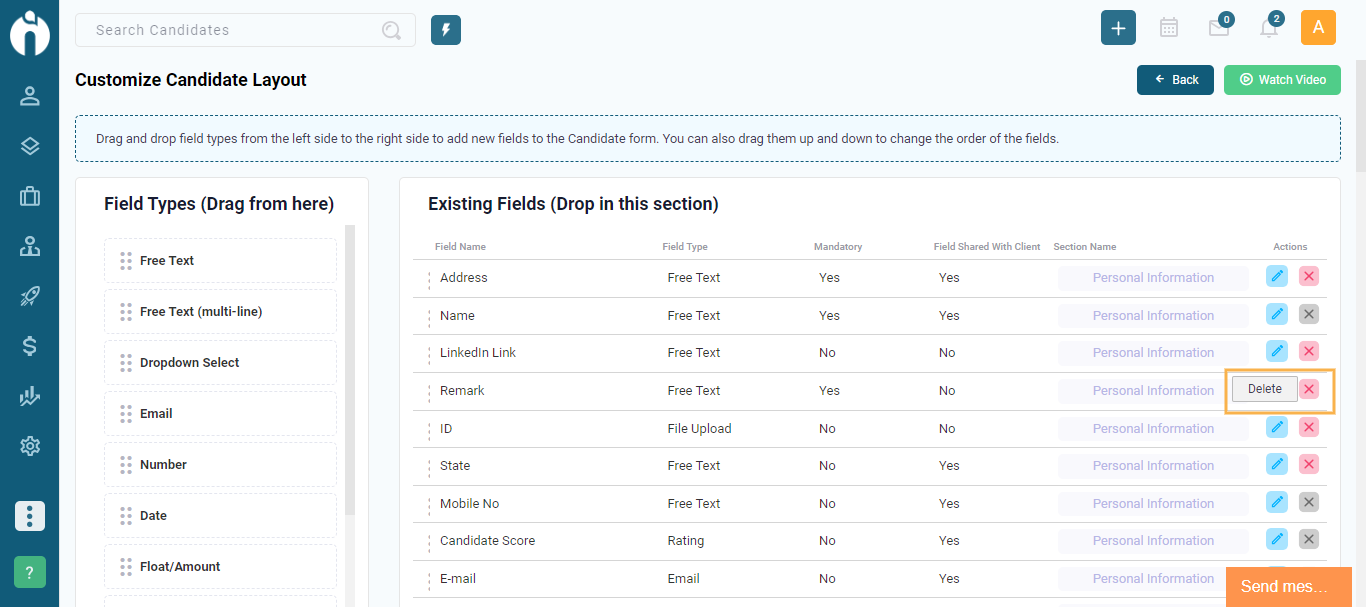Image resolution: width=1366 pixels, height=607 pixels.
Task: Select the Free Text field type
Action: 220,260
